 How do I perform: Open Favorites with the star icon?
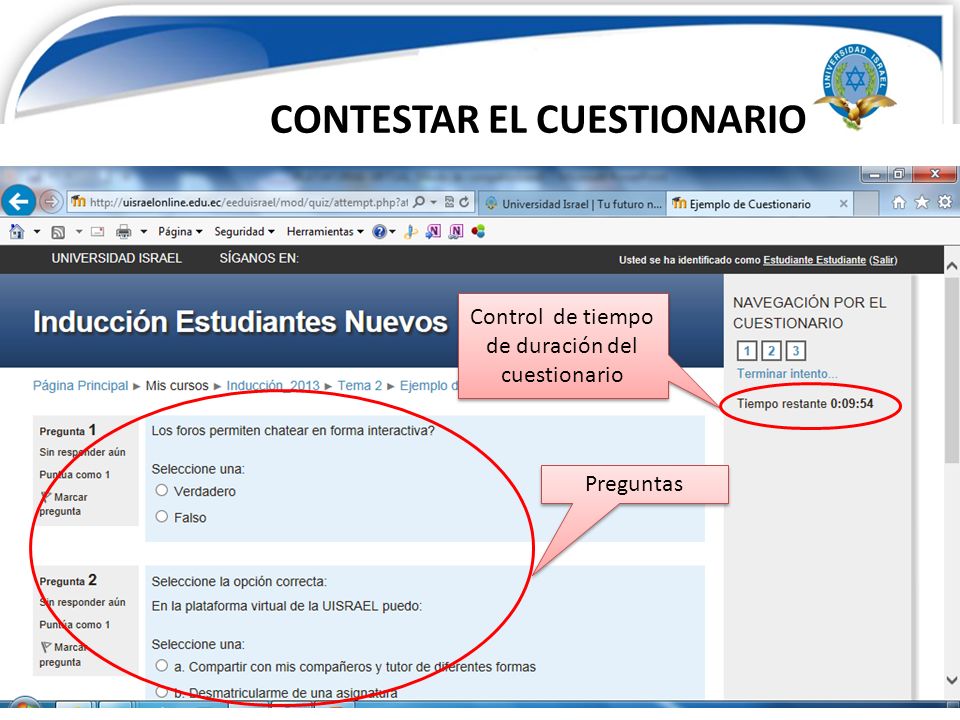point(922,202)
